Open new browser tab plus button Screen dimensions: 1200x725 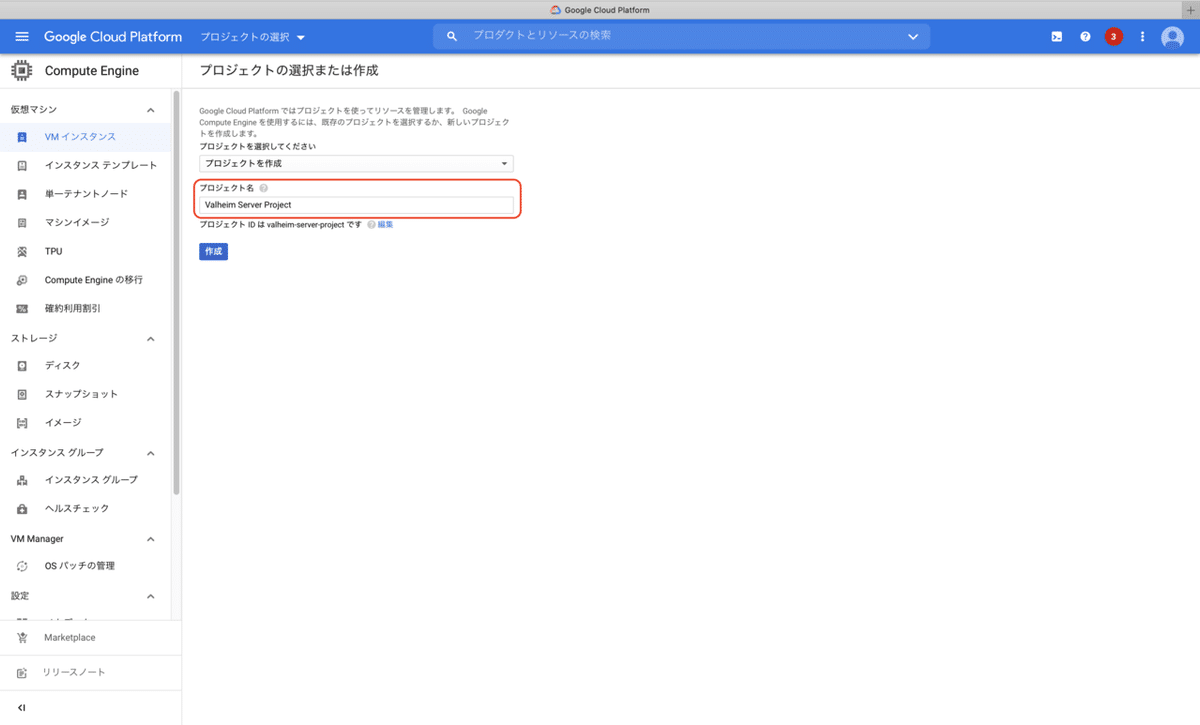(1189, 9)
